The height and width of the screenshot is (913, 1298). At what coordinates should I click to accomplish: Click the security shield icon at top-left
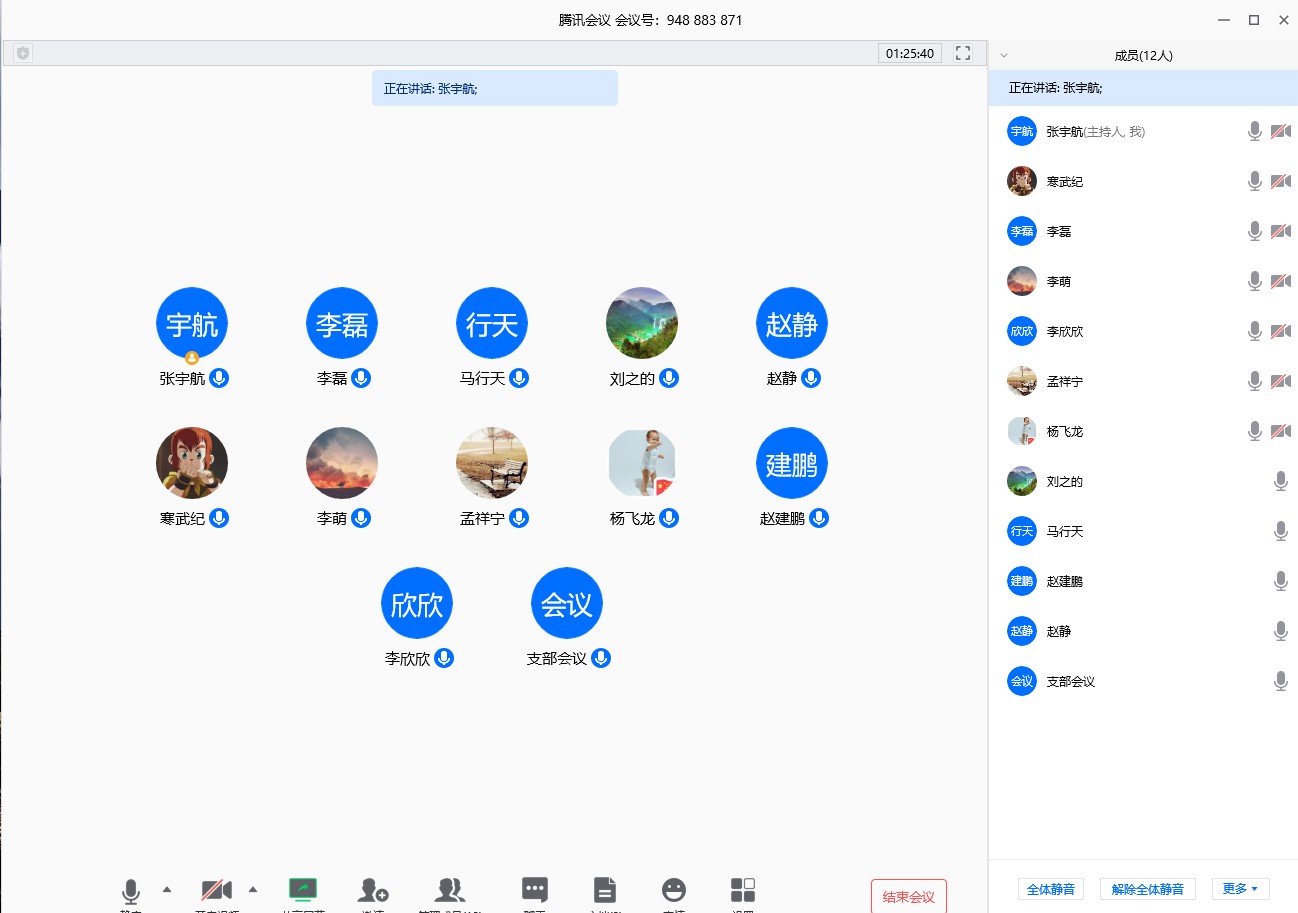point(23,53)
